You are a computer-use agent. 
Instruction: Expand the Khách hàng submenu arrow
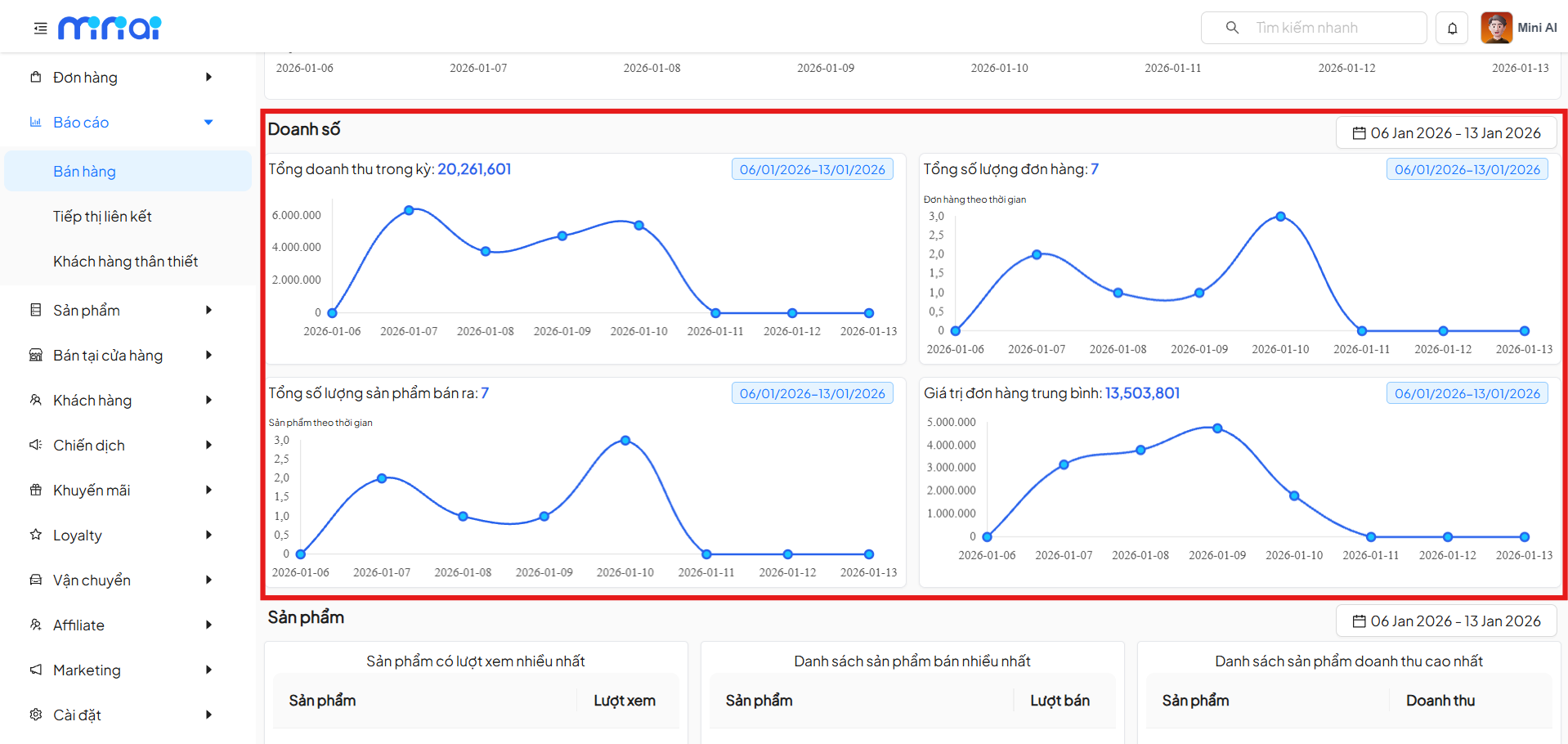[x=208, y=401]
